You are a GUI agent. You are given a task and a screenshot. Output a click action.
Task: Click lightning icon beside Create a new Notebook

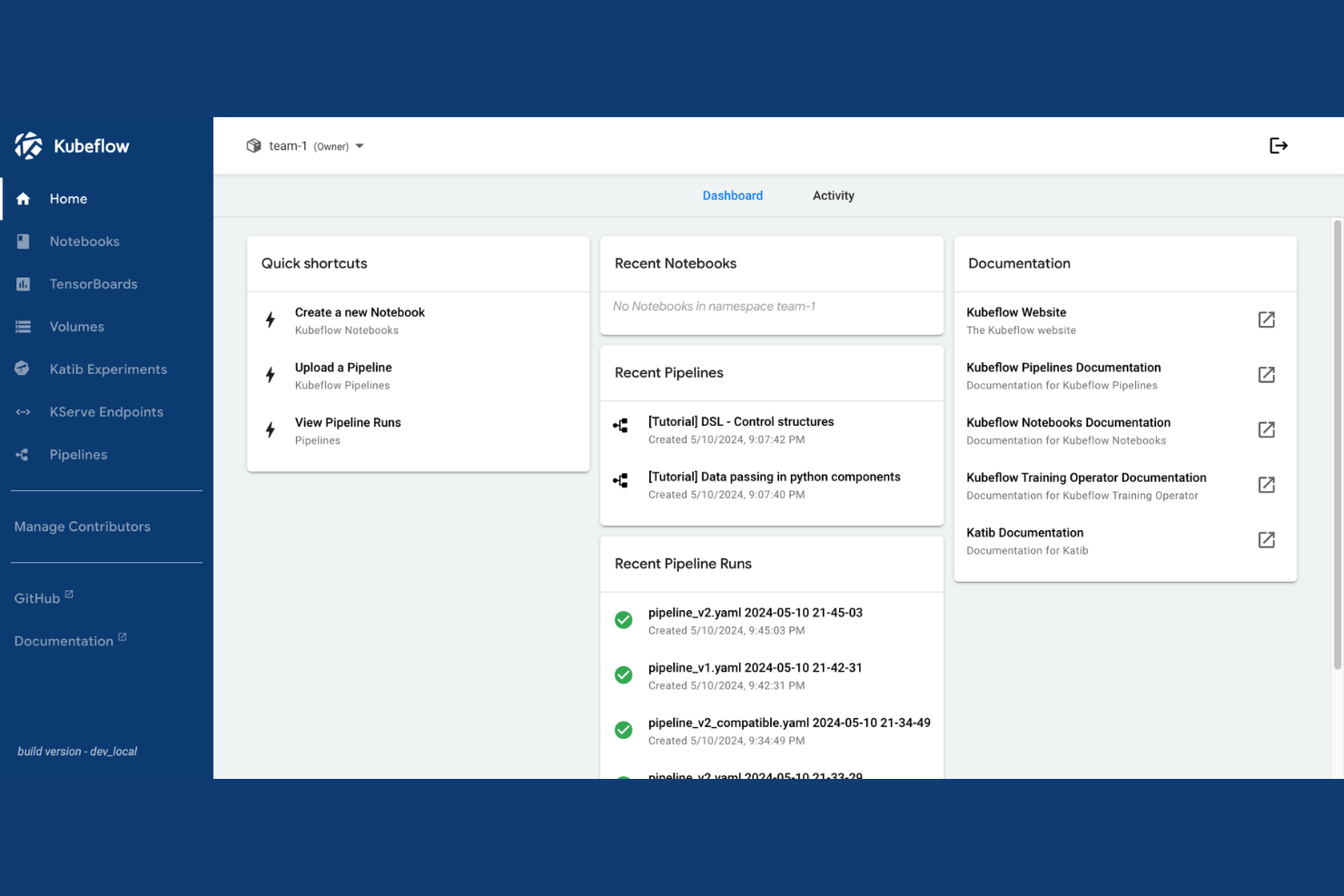coord(271,320)
